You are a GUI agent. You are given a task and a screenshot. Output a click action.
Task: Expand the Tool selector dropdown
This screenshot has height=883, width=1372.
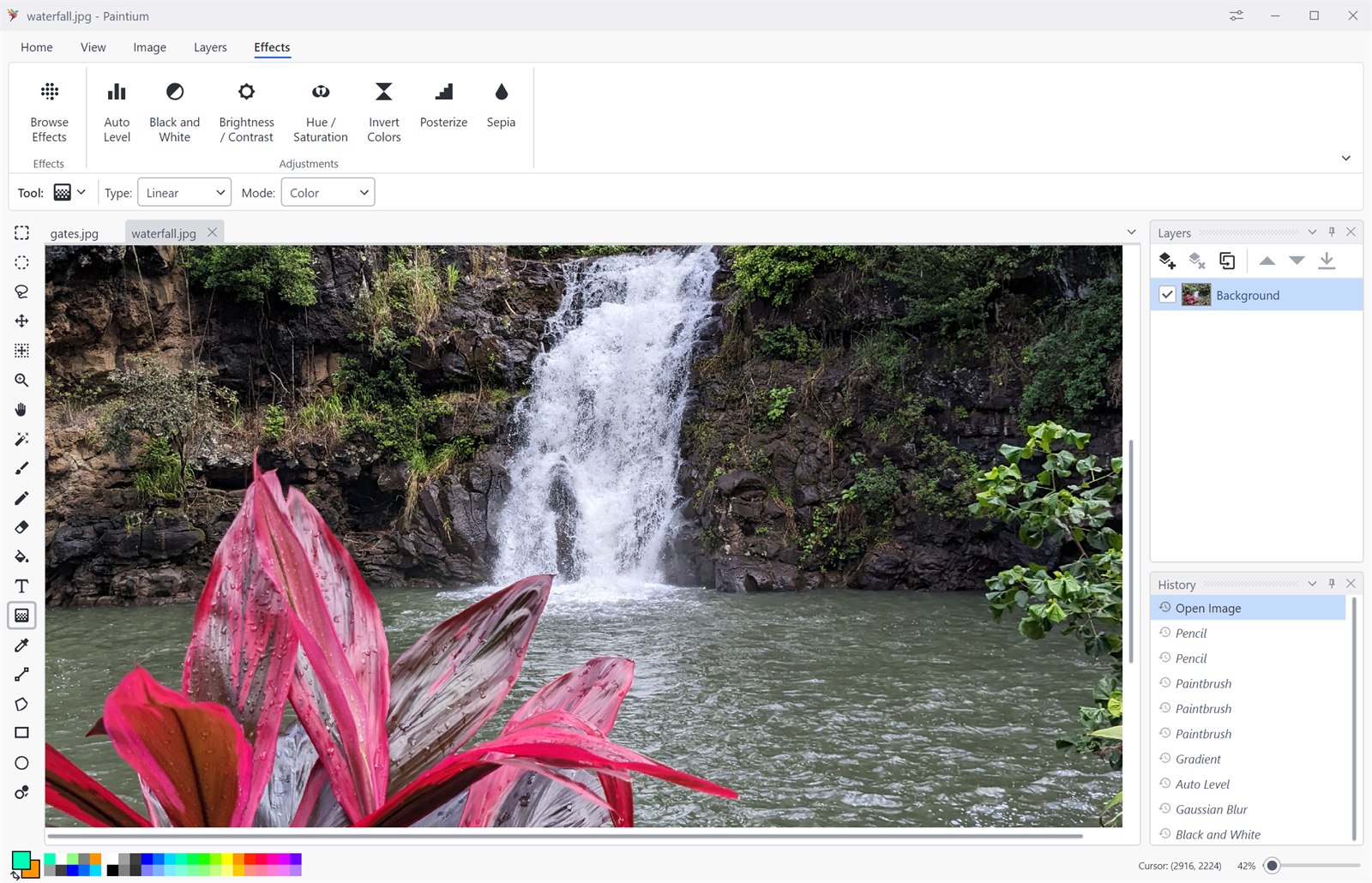point(81,192)
